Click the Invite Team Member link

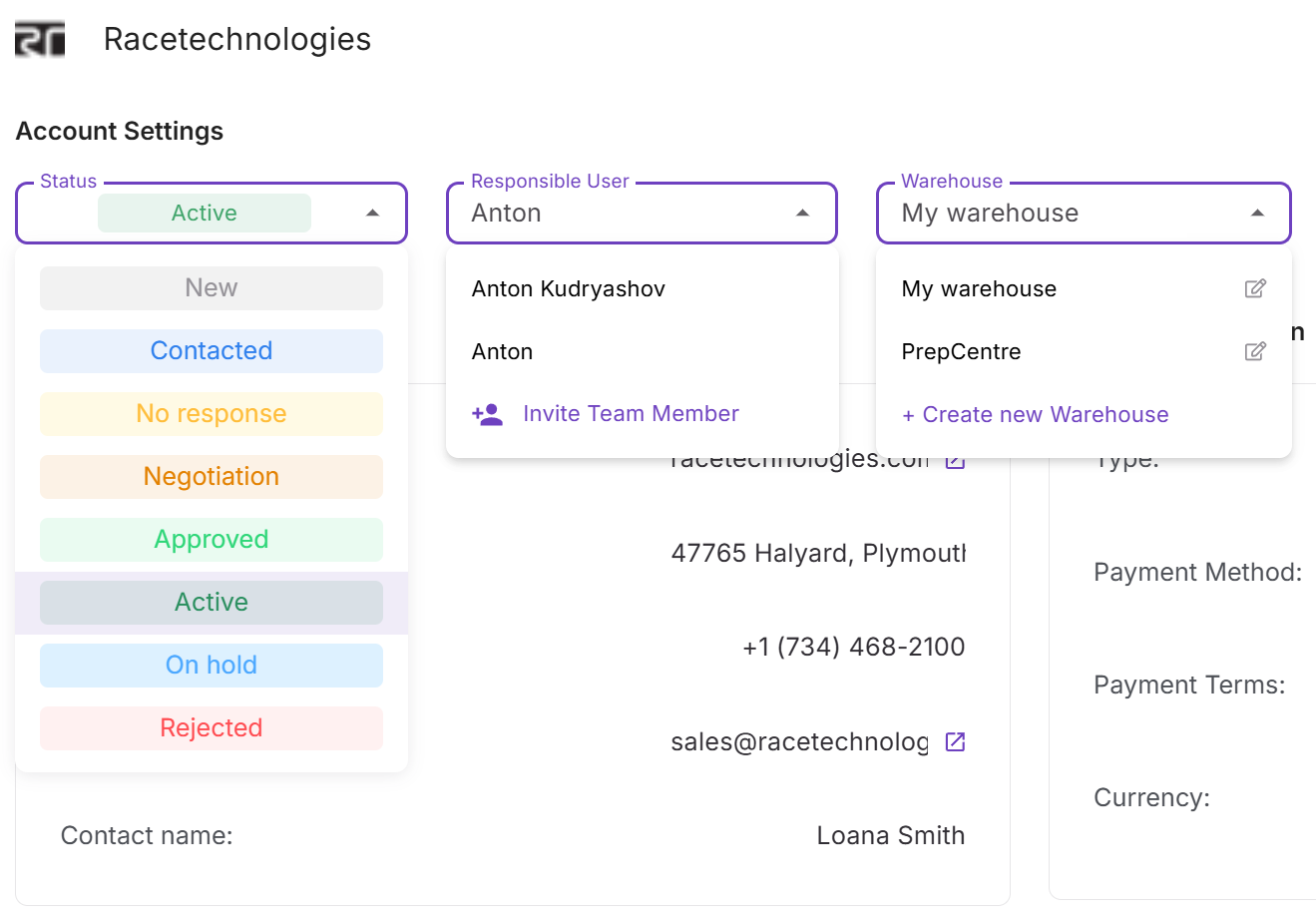[x=631, y=413]
